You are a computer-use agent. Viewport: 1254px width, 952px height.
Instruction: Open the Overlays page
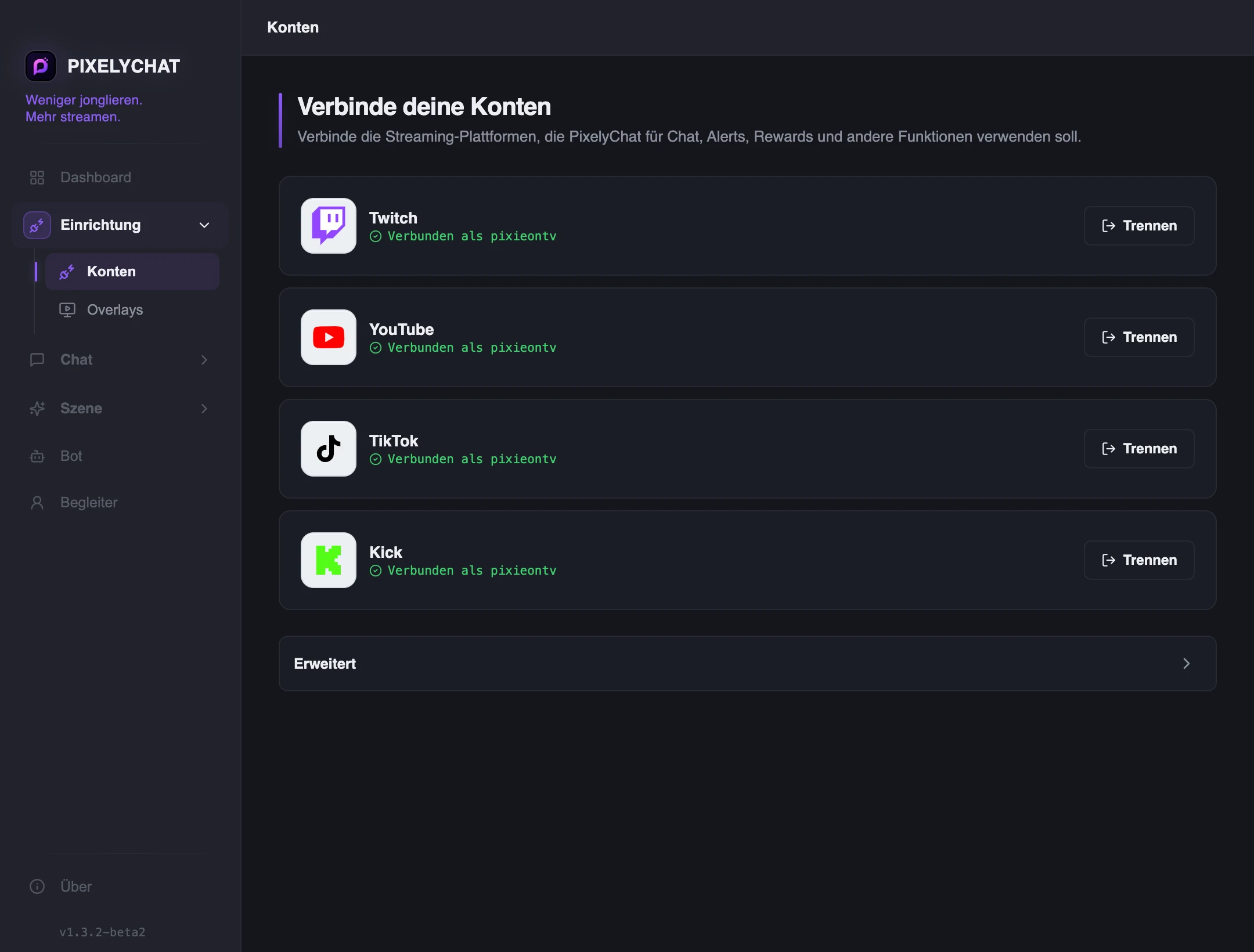pyautogui.click(x=132, y=310)
